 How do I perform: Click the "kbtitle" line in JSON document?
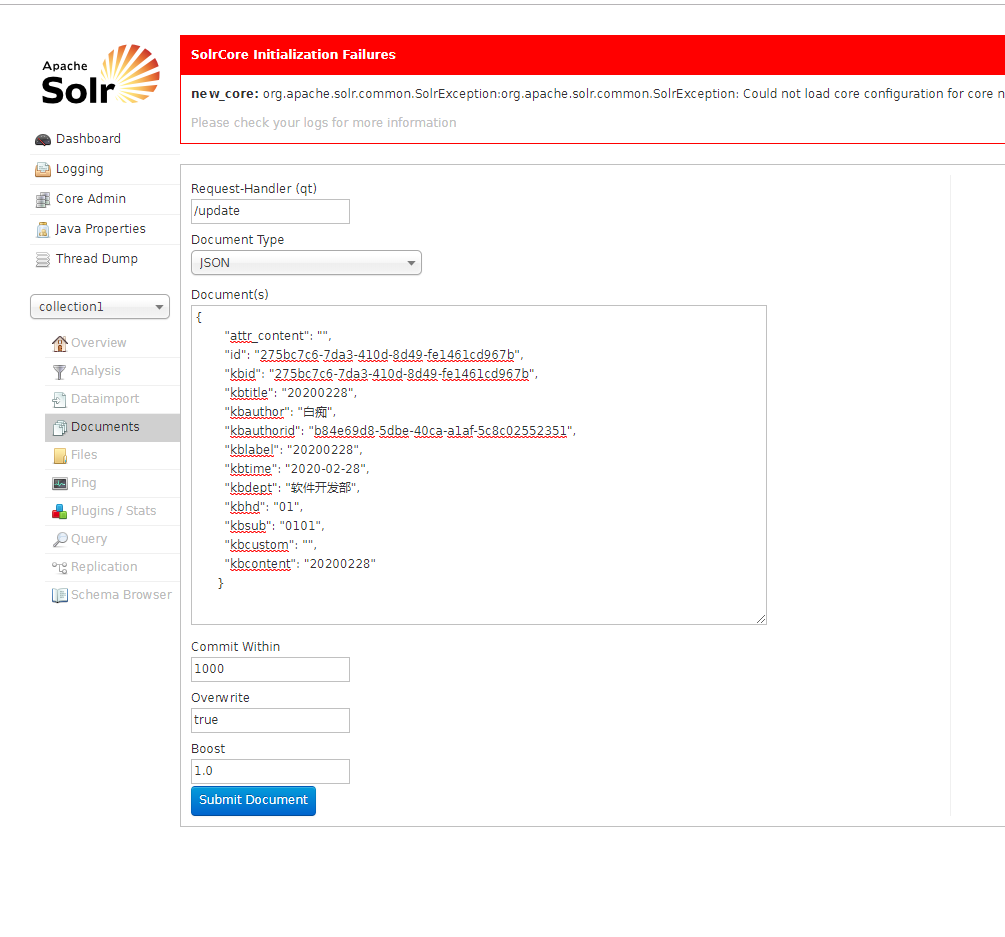pyautogui.click(x=290, y=393)
